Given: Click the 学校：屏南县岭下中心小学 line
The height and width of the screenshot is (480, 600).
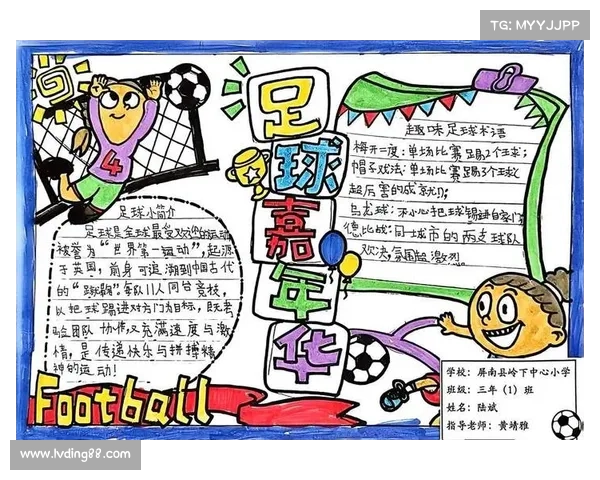Looking at the screenshot, I should coord(508,371).
